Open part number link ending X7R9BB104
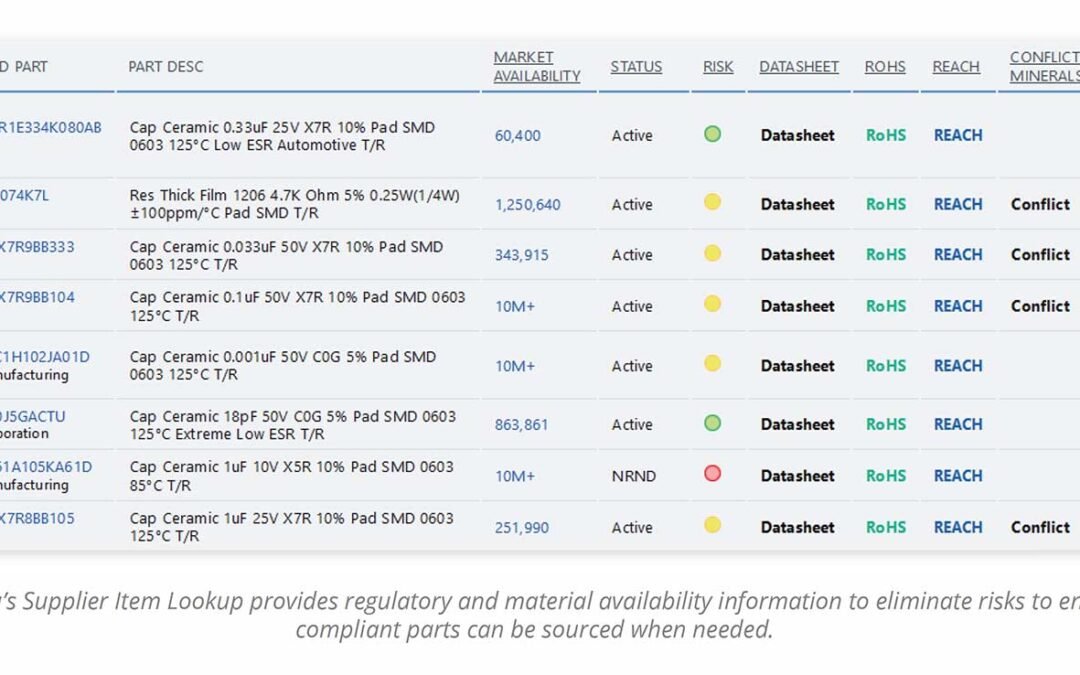1080x675 pixels. click(37, 297)
